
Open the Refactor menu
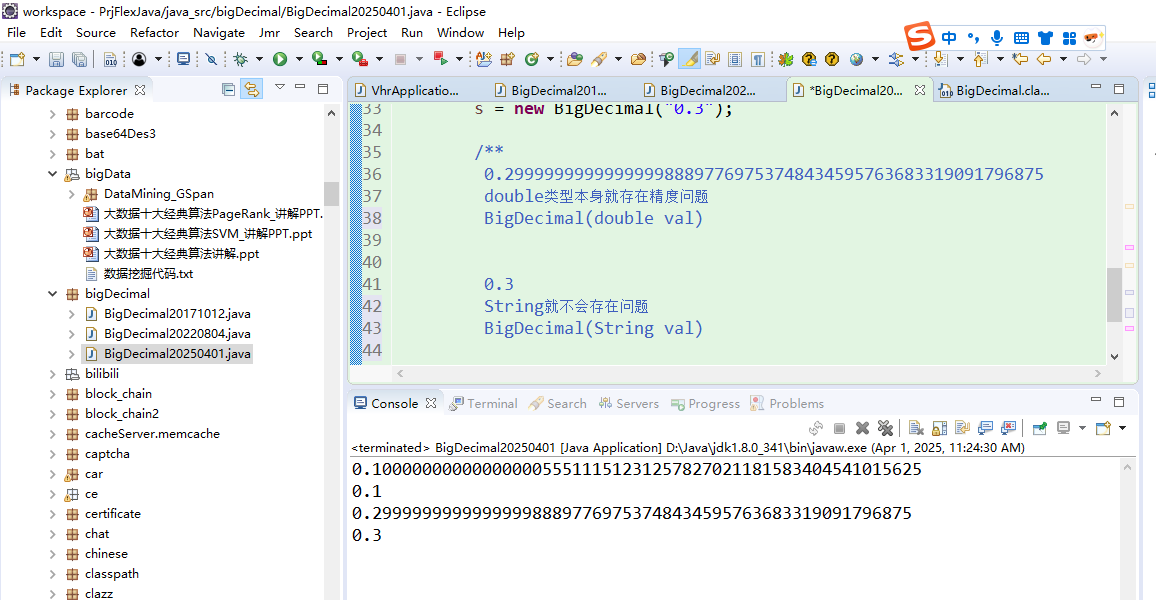point(154,32)
